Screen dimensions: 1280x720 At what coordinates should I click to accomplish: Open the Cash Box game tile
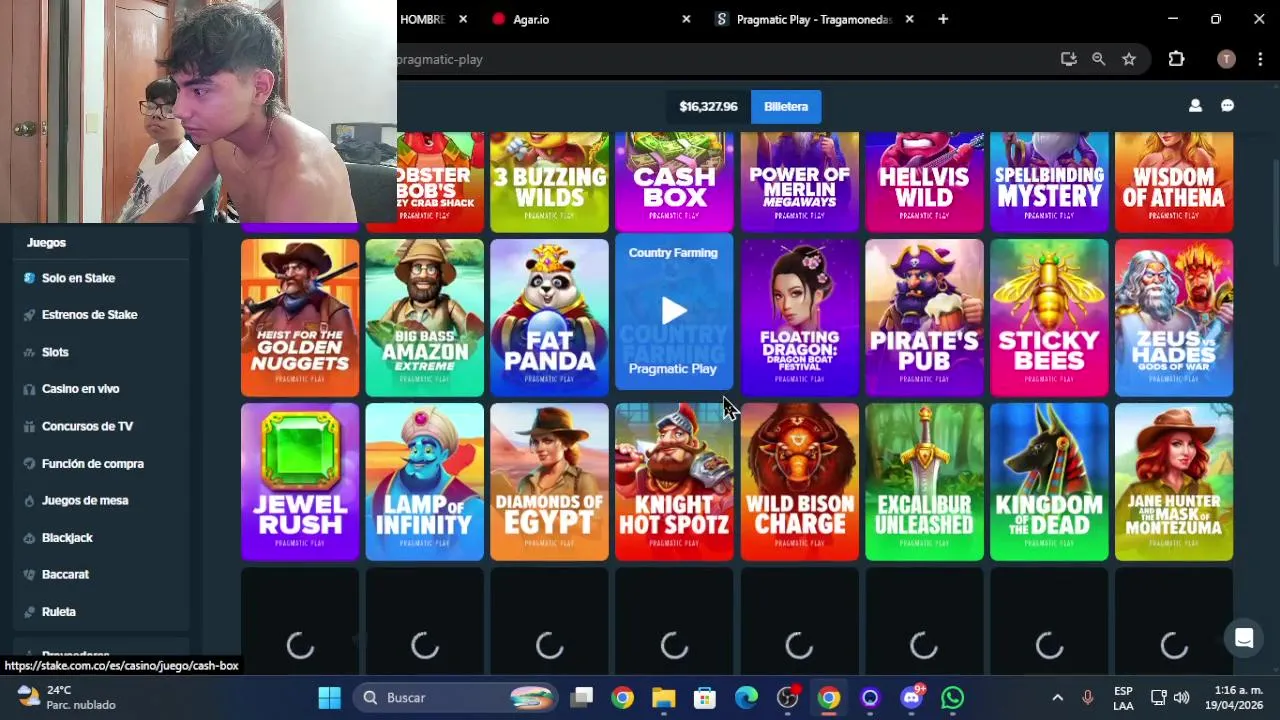click(x=674, y=182)
